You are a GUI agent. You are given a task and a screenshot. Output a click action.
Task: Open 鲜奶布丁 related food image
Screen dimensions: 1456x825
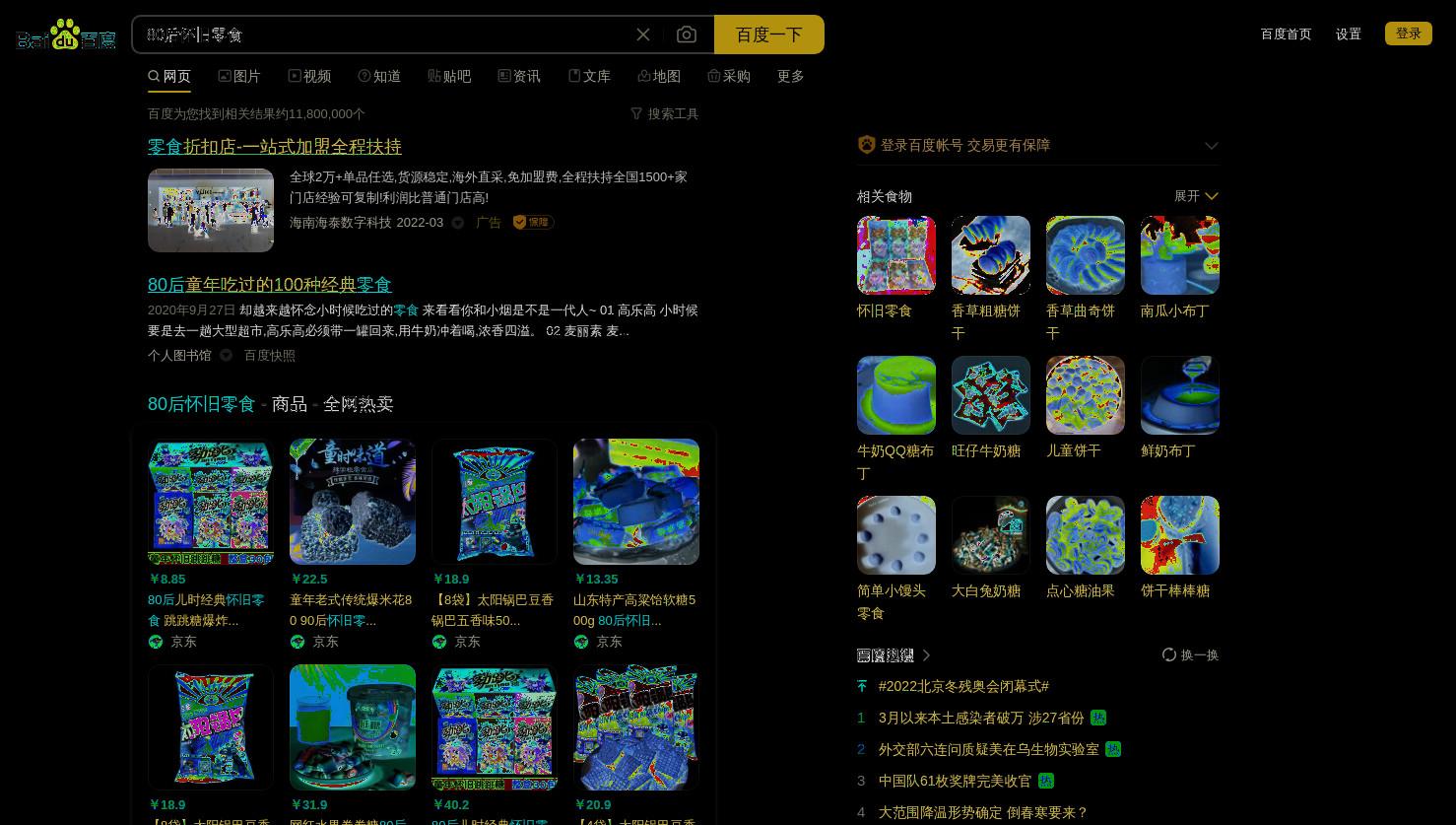coord(1180,395)
